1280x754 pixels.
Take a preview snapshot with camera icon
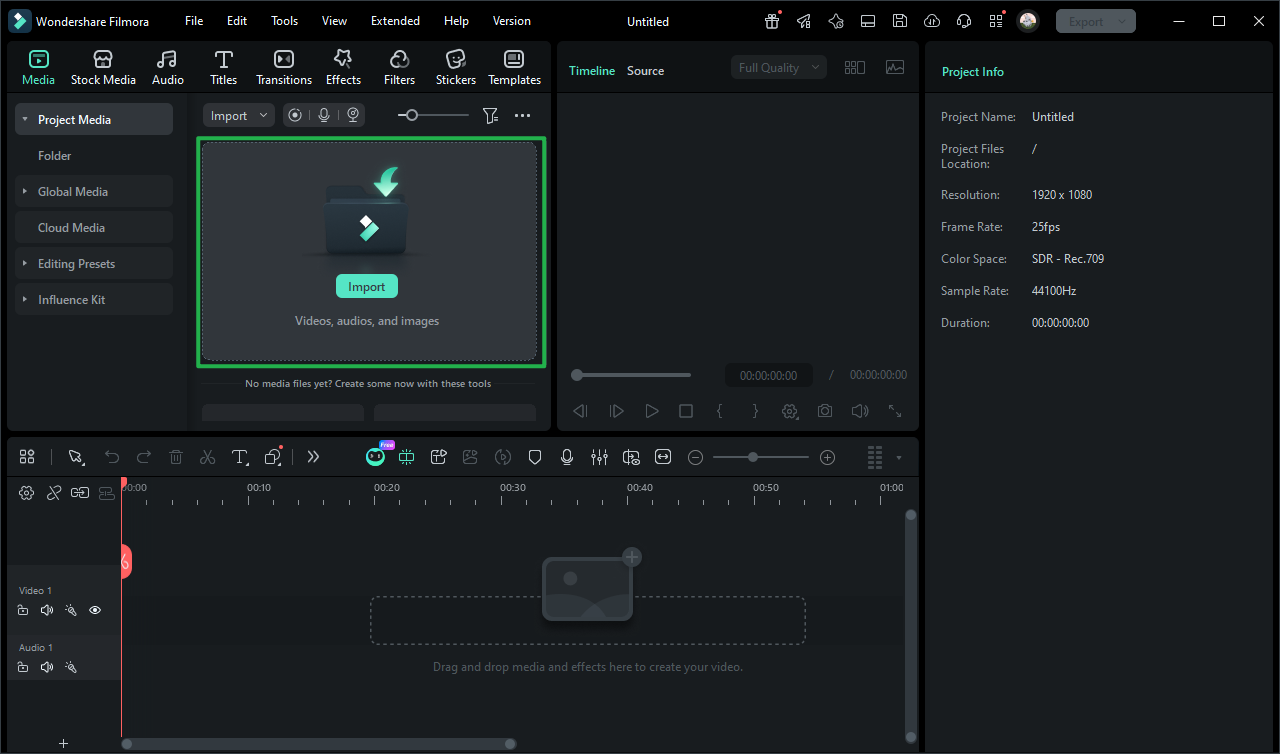click(825, 411)
